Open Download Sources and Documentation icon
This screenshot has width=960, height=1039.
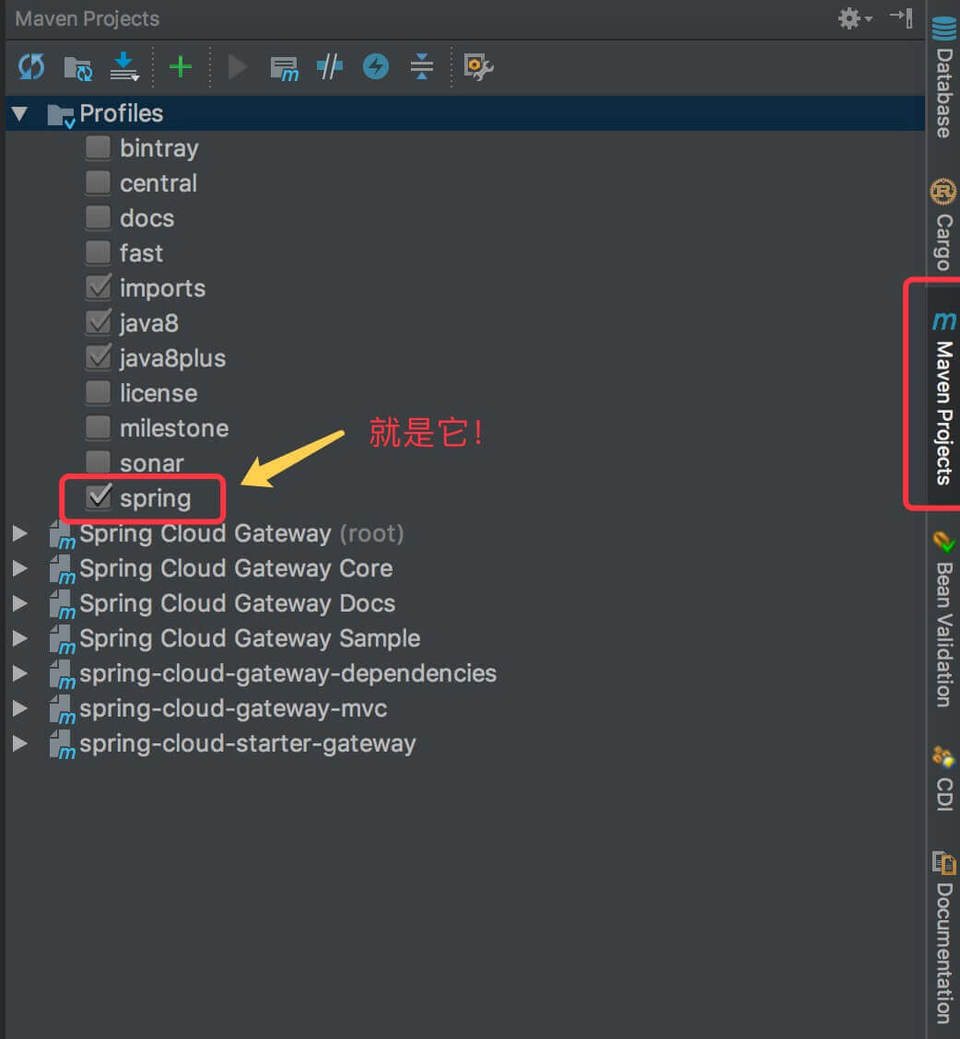[122, 66]
